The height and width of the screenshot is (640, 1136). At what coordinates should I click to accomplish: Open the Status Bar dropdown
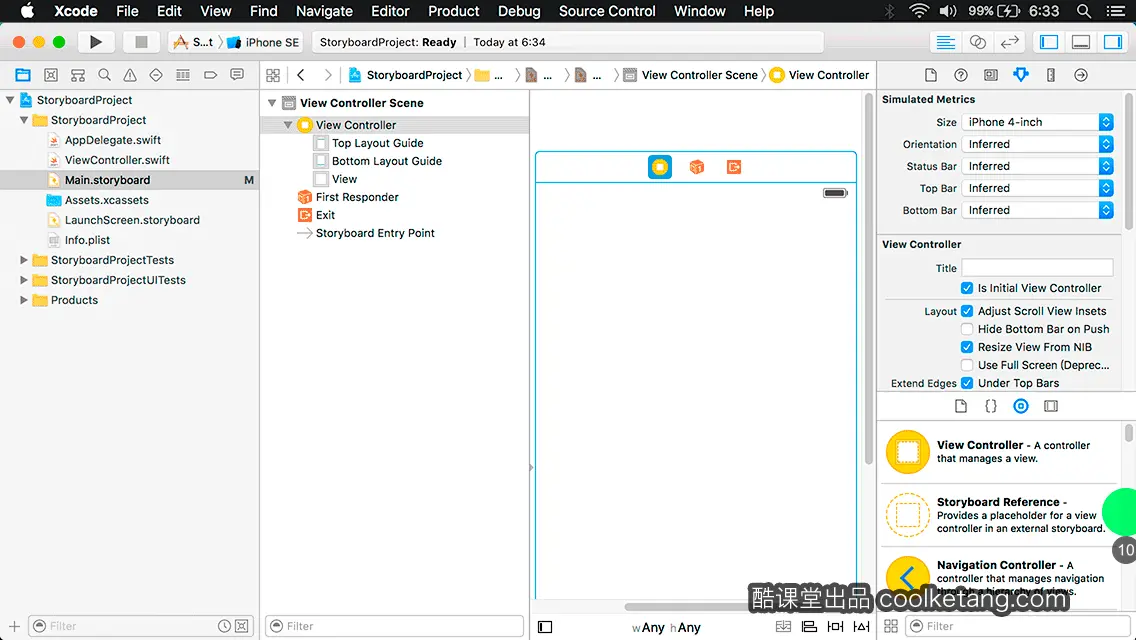pos(1037,166)
